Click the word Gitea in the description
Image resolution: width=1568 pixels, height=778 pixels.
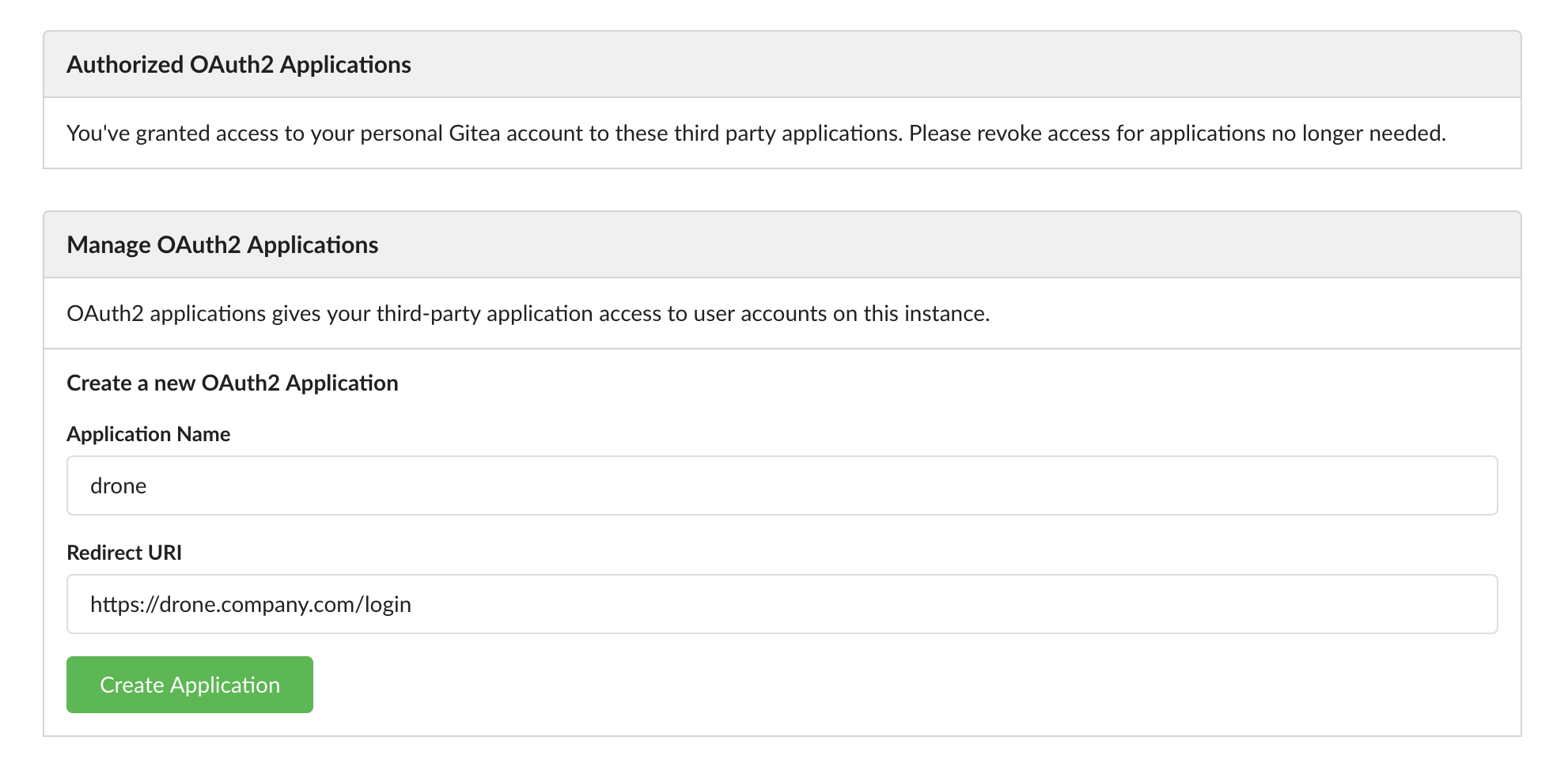474,134
